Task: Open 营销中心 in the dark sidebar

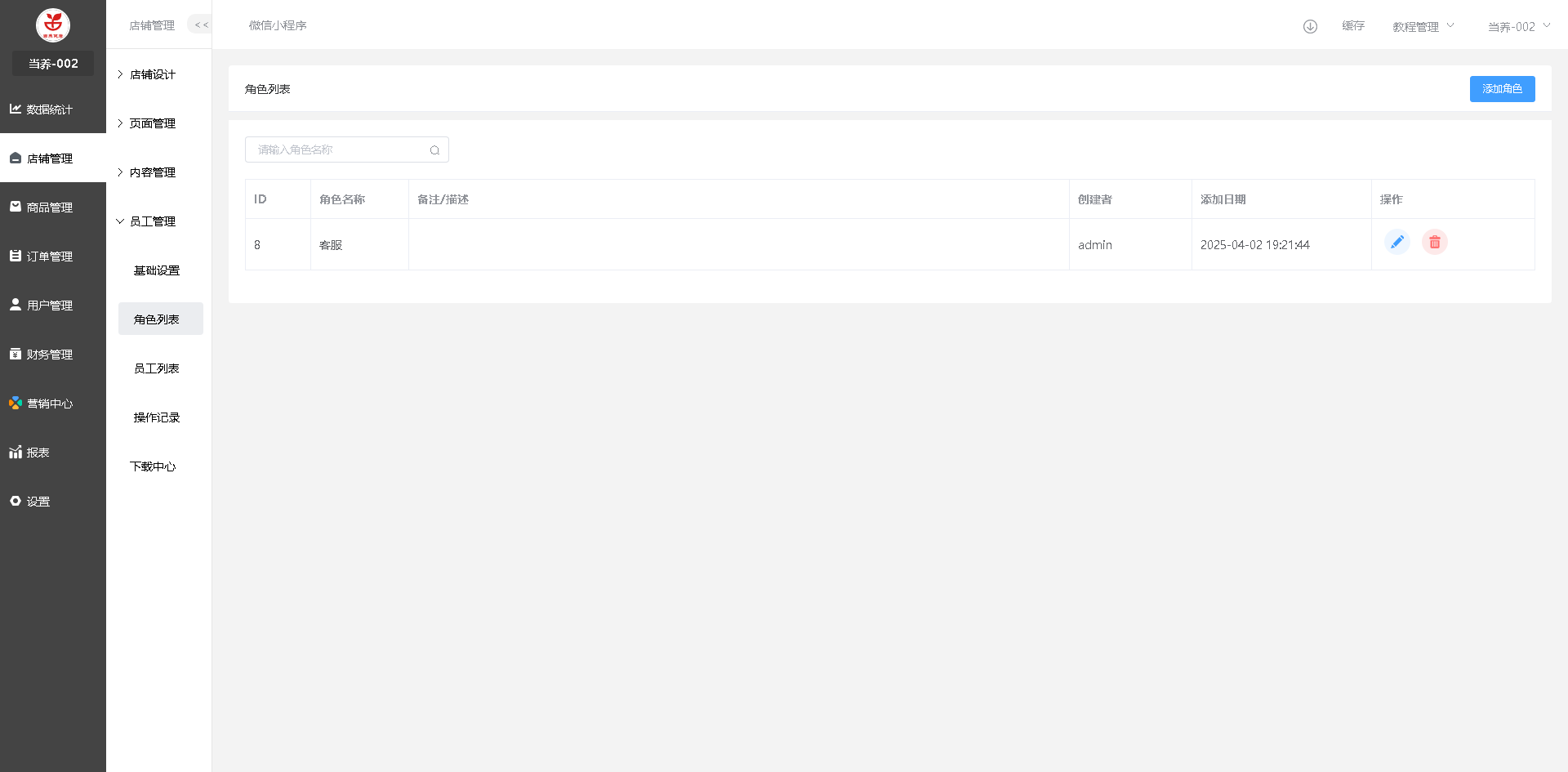Action: click(49, 404)
